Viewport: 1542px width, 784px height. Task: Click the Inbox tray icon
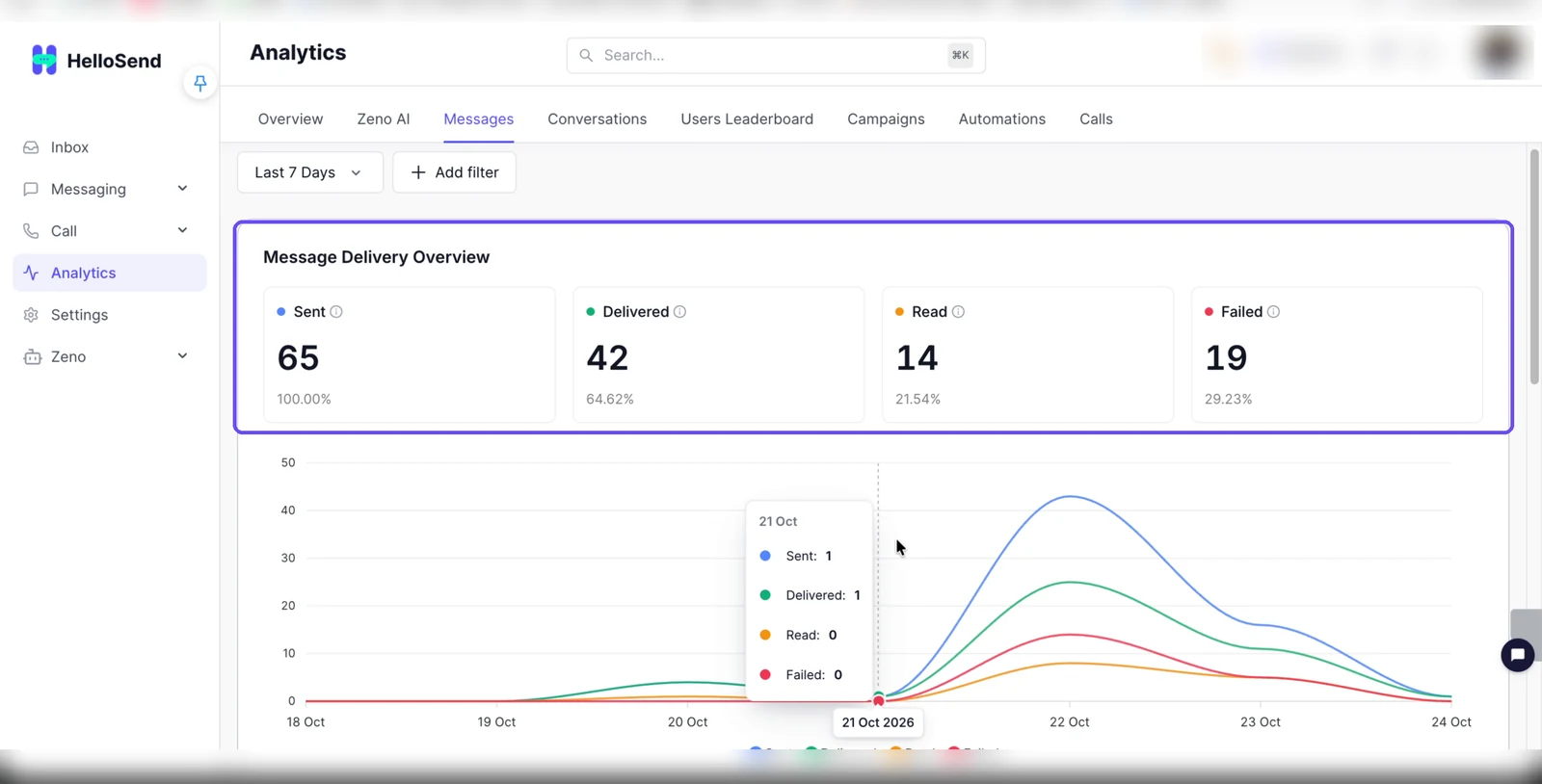[31, 147]
